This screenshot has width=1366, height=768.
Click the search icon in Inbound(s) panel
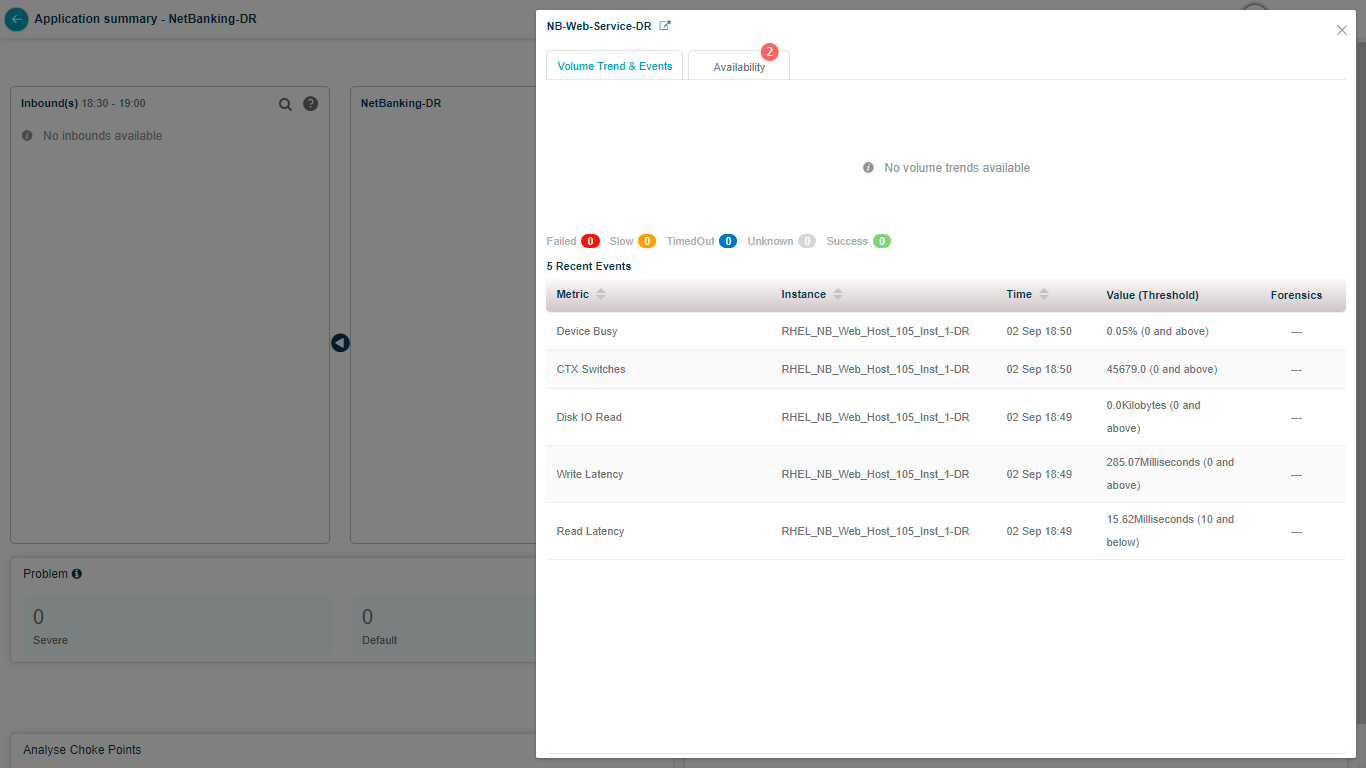coord(285,104)
